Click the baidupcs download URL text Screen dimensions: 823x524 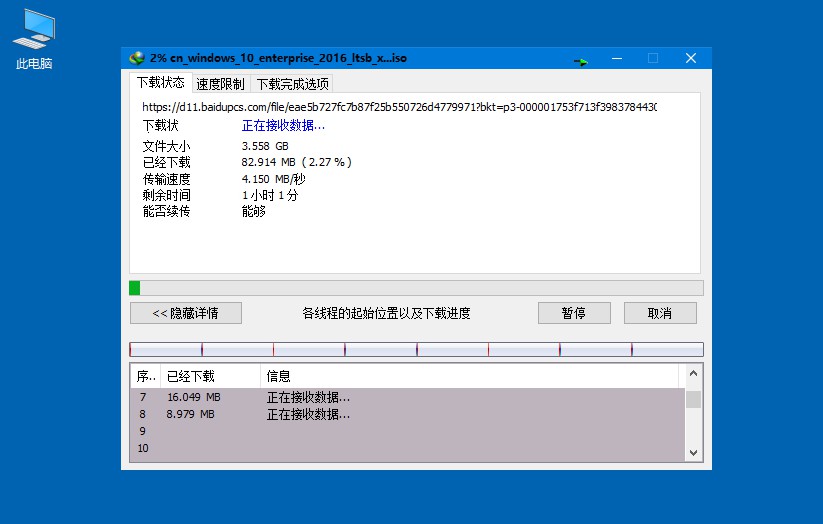(399, 107)
